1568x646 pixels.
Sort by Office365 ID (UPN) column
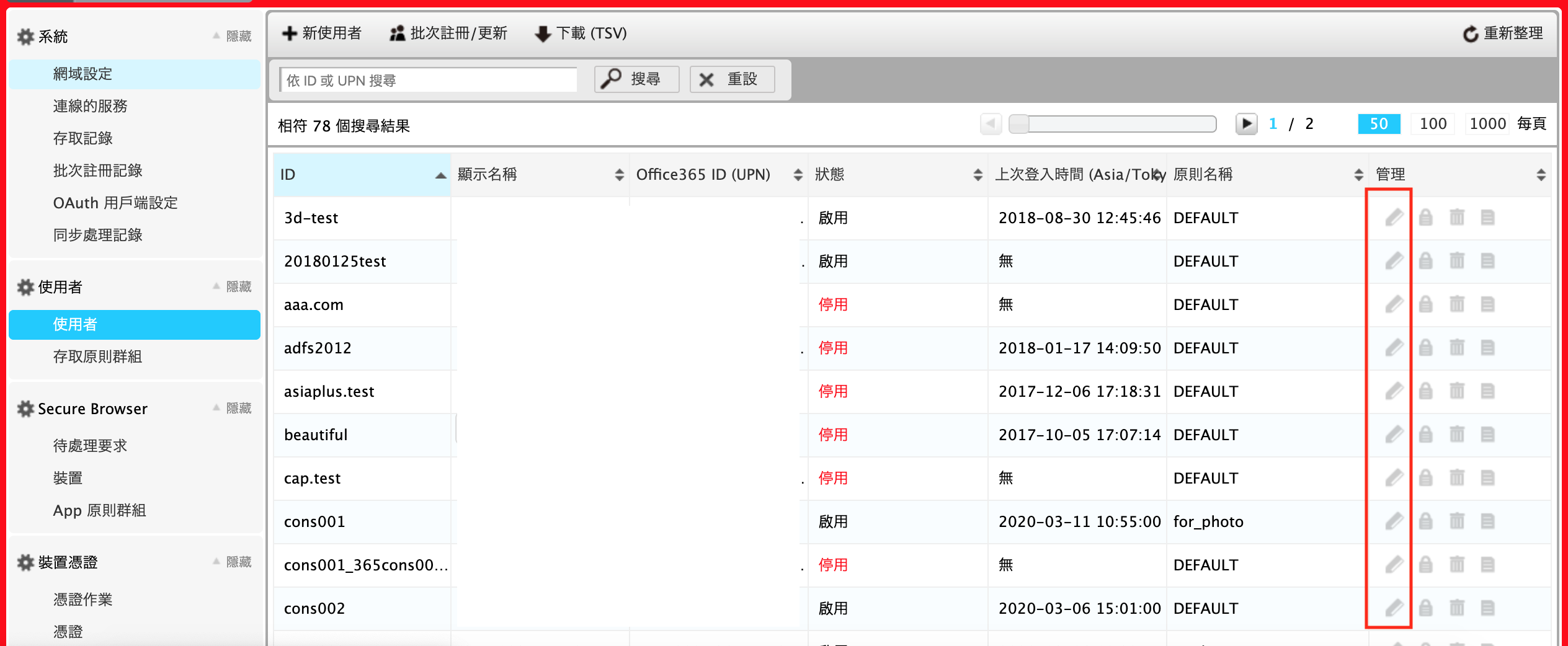coord(718,175)
